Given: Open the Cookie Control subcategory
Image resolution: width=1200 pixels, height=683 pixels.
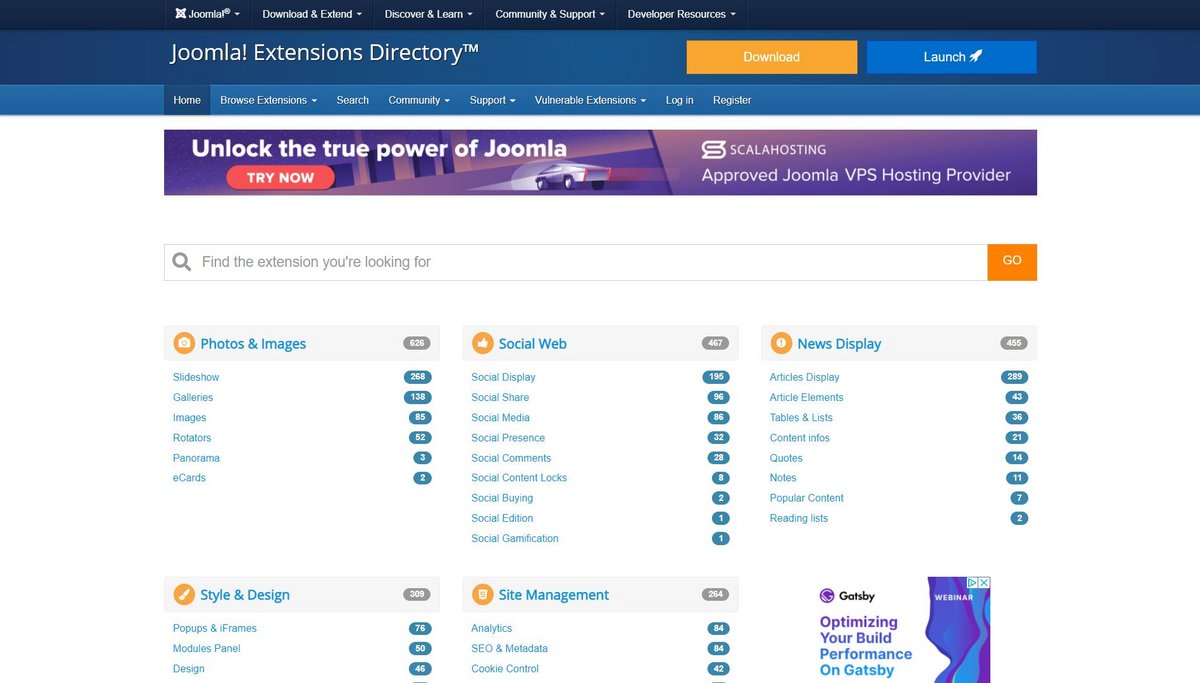Looking at the screenshot, I should pos(505,669).
